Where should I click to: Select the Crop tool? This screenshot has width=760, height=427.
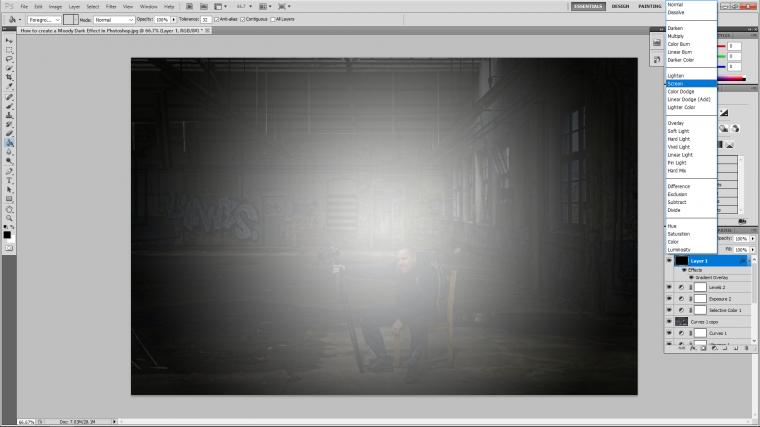pyautogui.click(x=9, y=78)
